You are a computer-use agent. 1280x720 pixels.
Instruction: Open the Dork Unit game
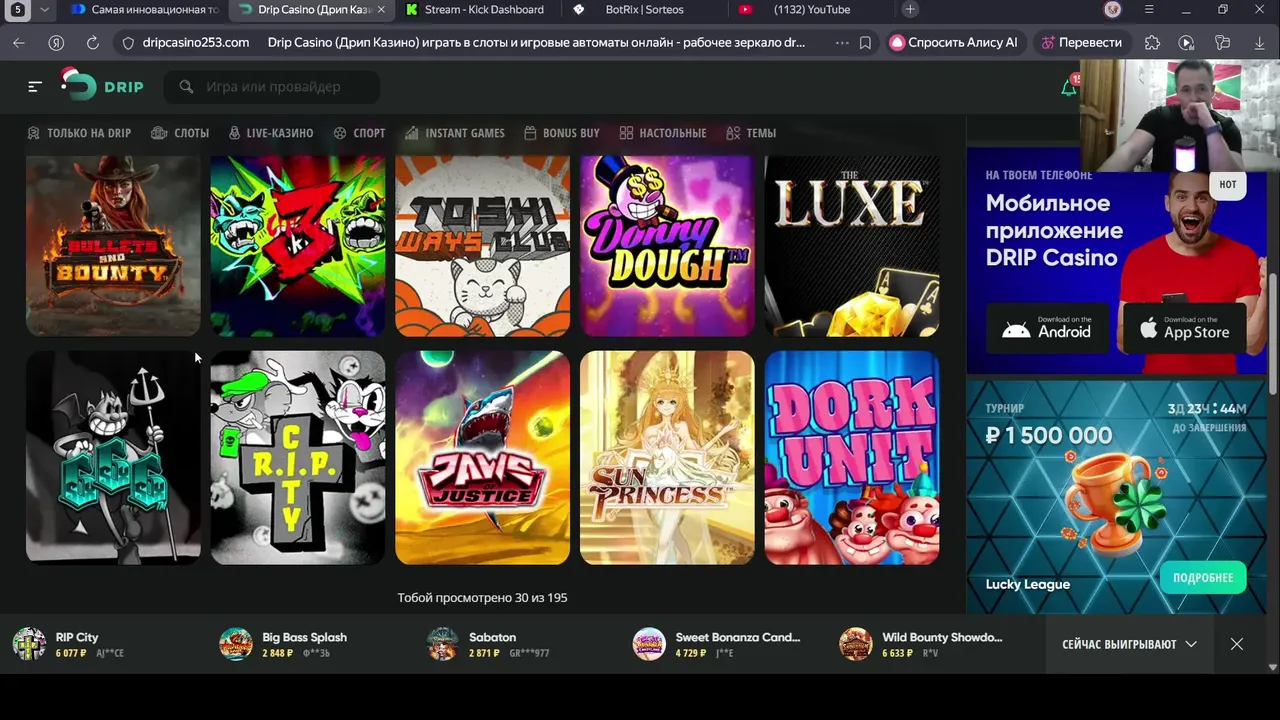click(x=852, y=457)
